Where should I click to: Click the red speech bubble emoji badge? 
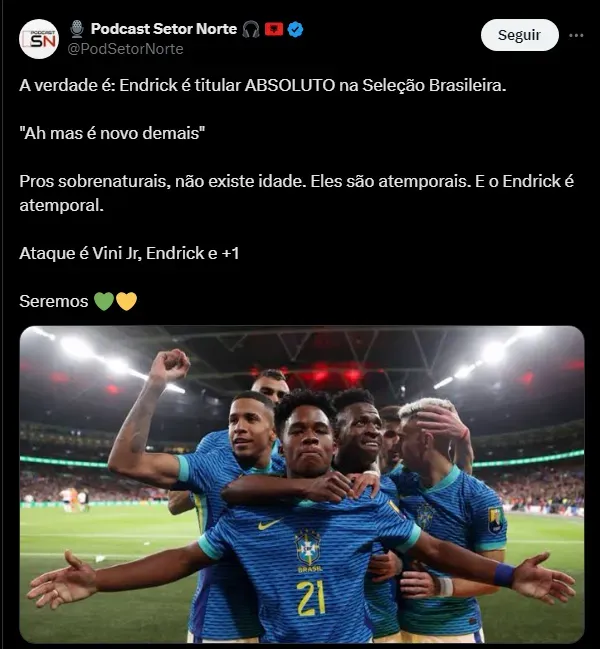[274, 29]
